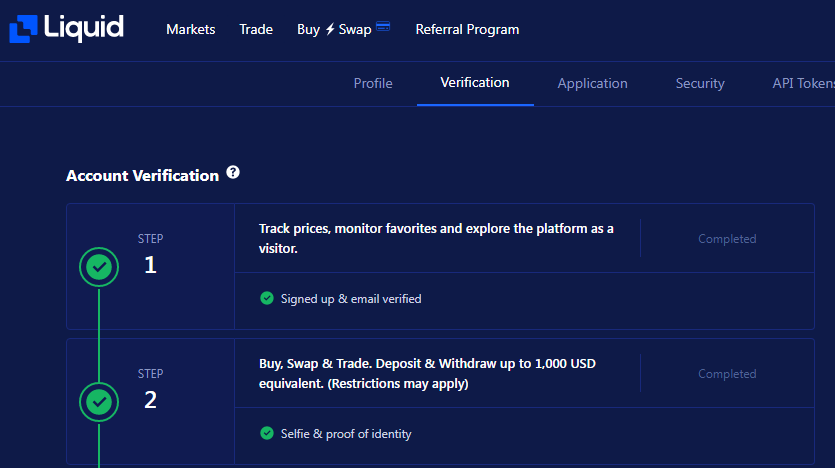Open the Markets menu

[191, 29]
